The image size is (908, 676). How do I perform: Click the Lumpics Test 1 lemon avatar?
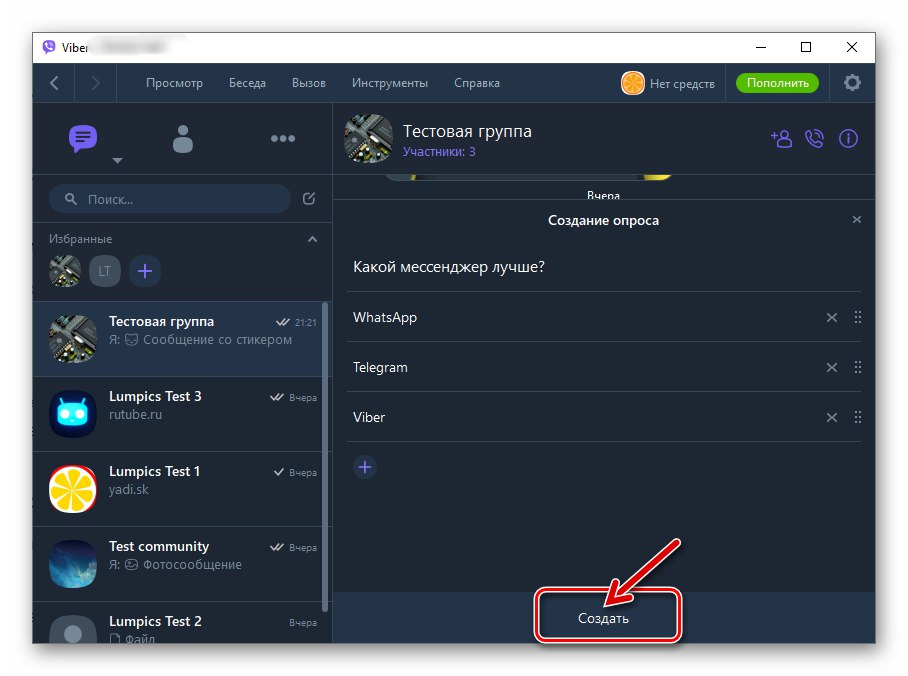coord(73,489)
